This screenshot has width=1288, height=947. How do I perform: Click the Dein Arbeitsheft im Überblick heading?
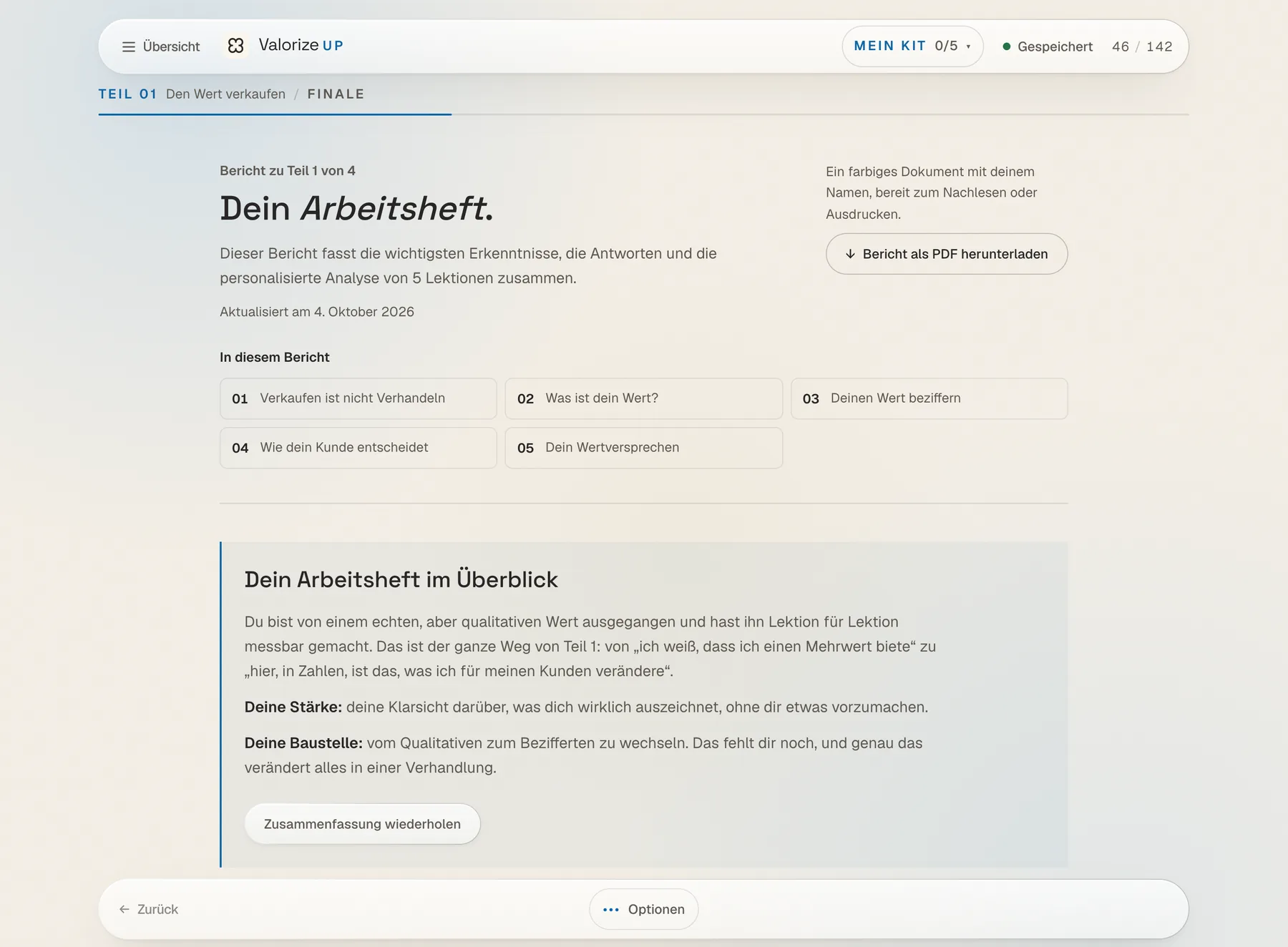pyautogui.click(x=401, y=579)
